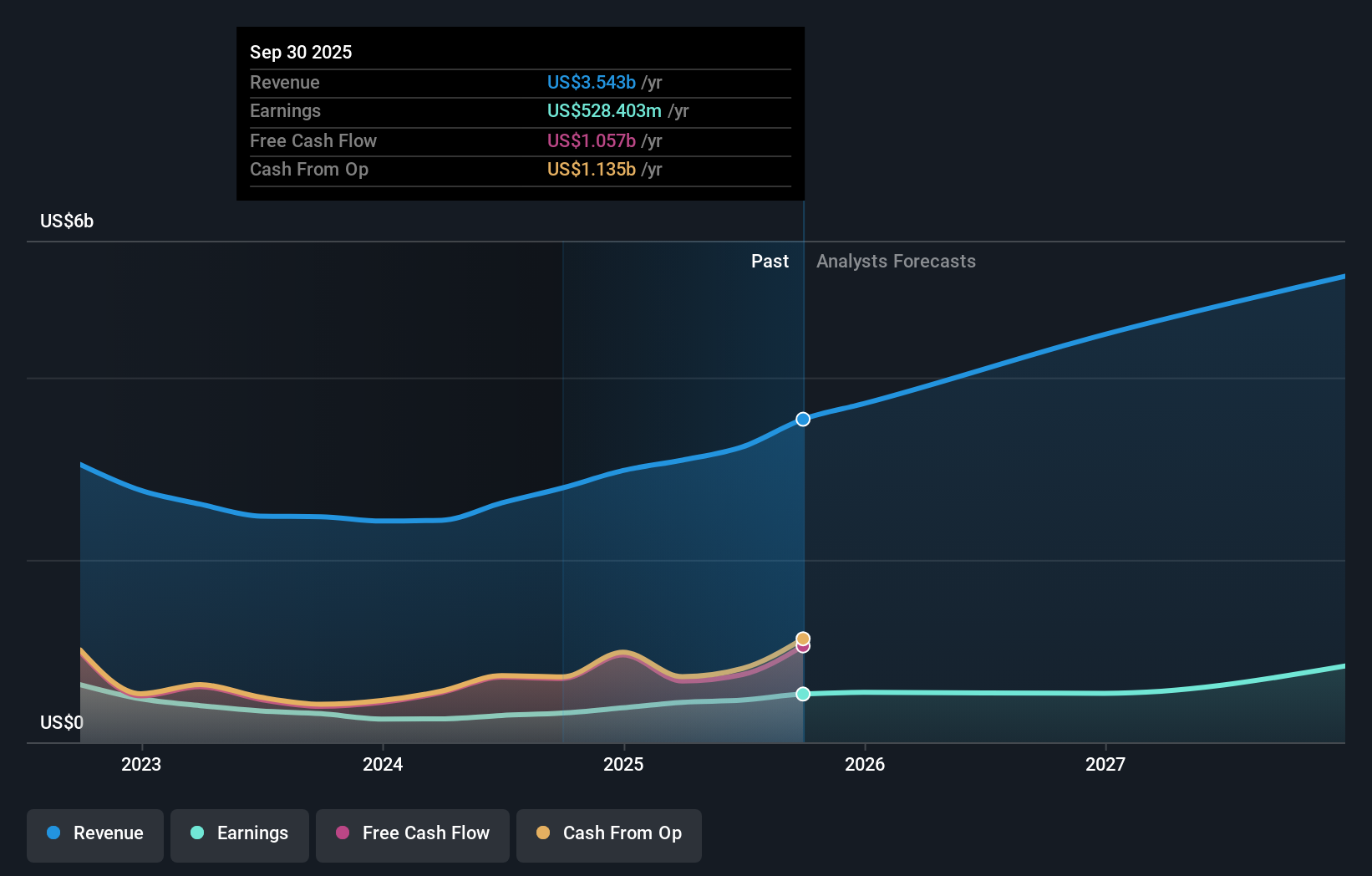
Task: Click the blue Revenue data point marker
Action: point(803,419)
